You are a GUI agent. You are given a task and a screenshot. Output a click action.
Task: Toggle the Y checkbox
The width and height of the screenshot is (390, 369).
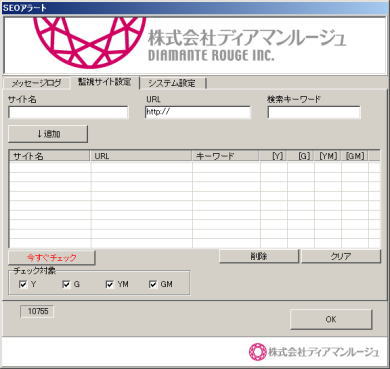click(23, 284)
